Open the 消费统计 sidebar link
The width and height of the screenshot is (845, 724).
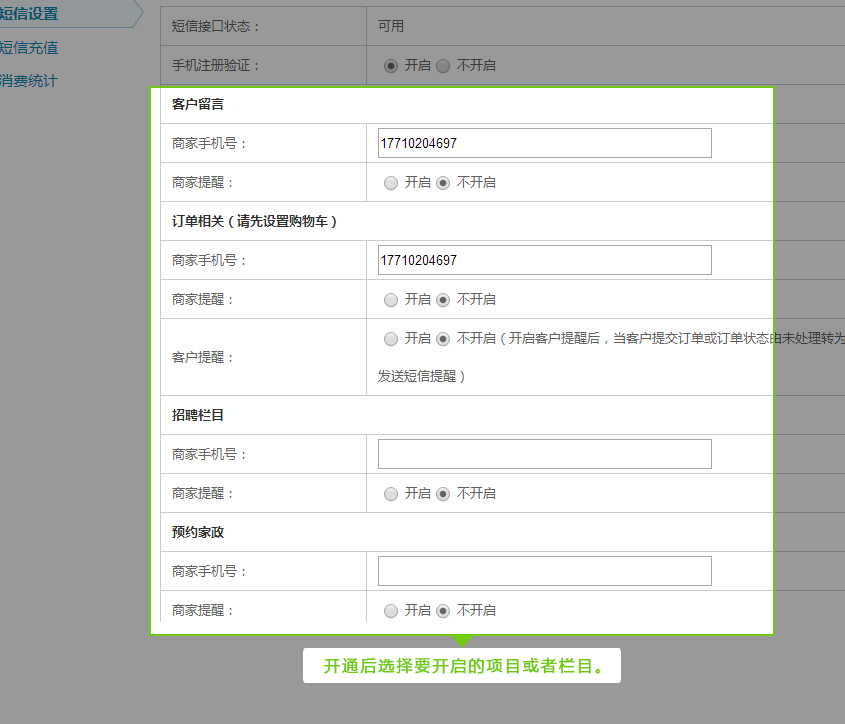29,81
